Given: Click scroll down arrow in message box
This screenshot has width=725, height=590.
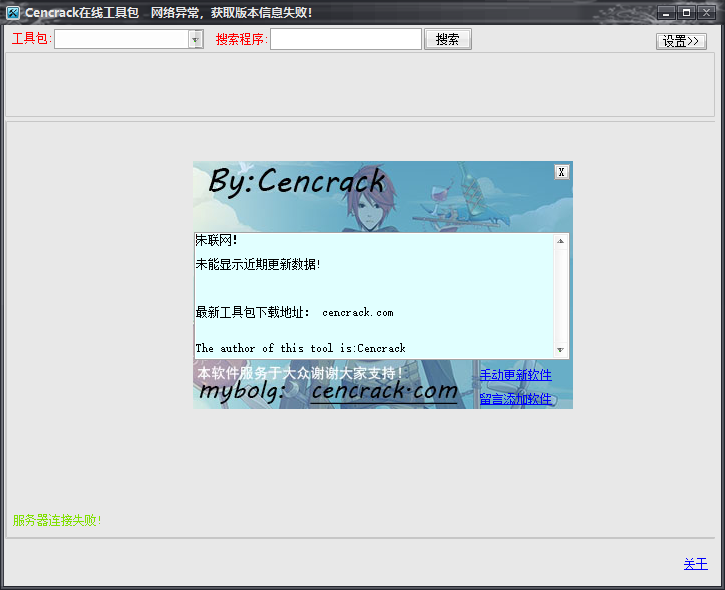Looking at the screenshot, I should tap(561, 350).
